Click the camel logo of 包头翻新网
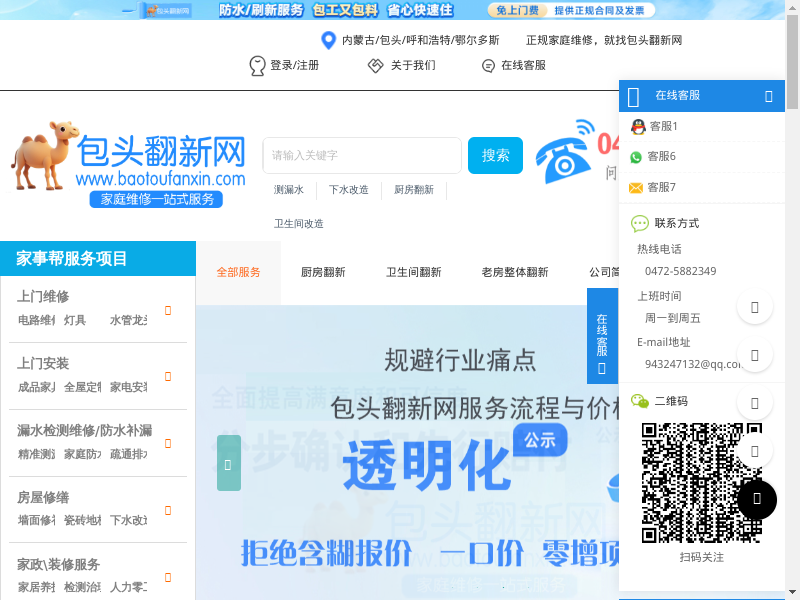800x600 pixels. tap(45, 156)
